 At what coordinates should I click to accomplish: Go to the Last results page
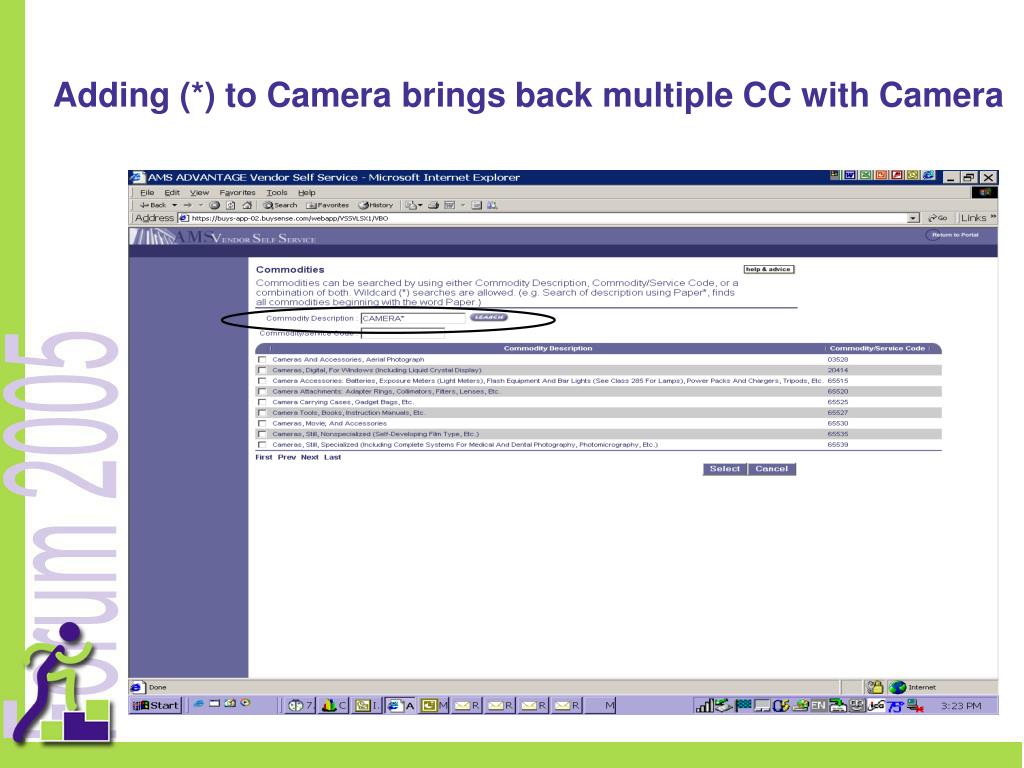(x=332, y=457)
